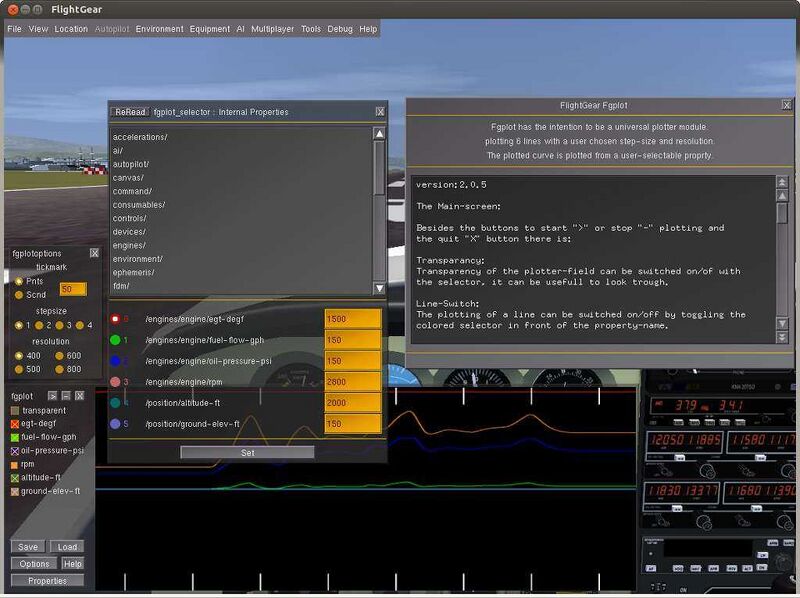The image size is (800, 598).
Task: Toggle the rpm line switch
Action: pos(15,465)
